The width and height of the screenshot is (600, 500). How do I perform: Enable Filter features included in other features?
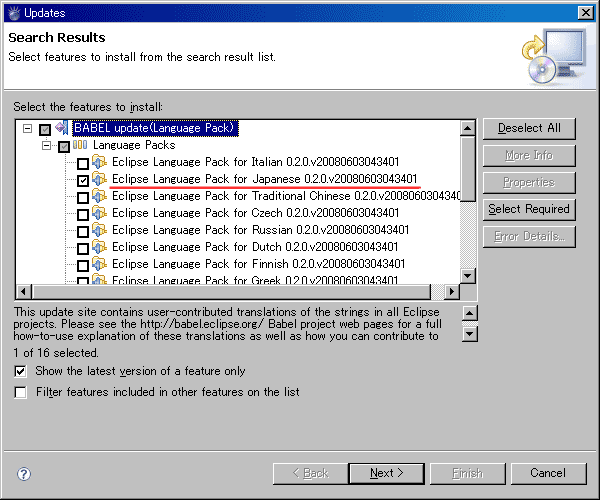(x=20, y=392)
